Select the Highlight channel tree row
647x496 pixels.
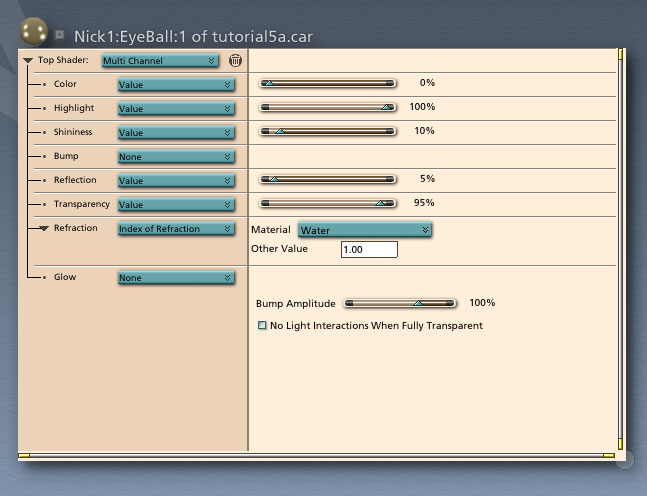(x=74, y=108)
